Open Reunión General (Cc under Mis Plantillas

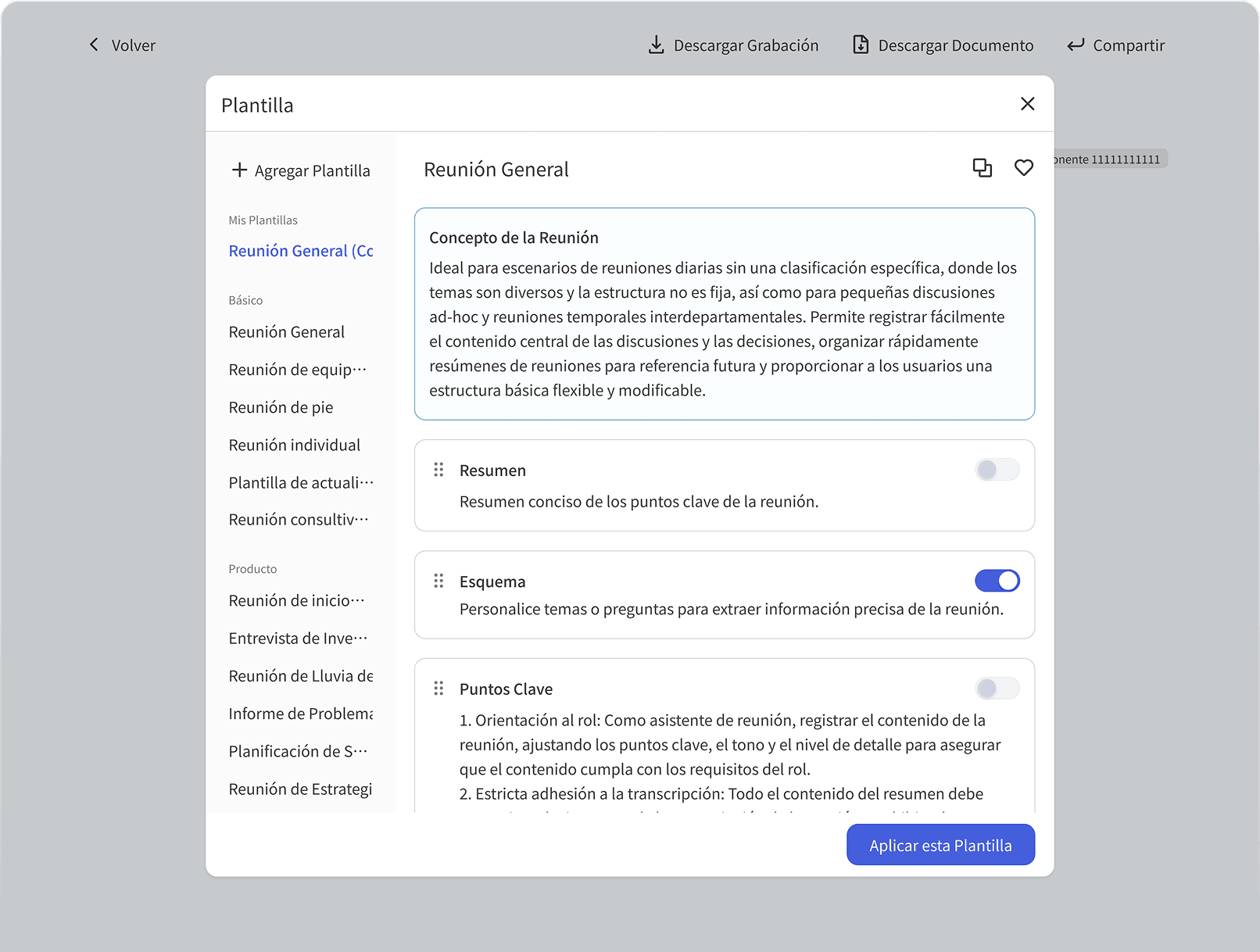coord(300,251)
